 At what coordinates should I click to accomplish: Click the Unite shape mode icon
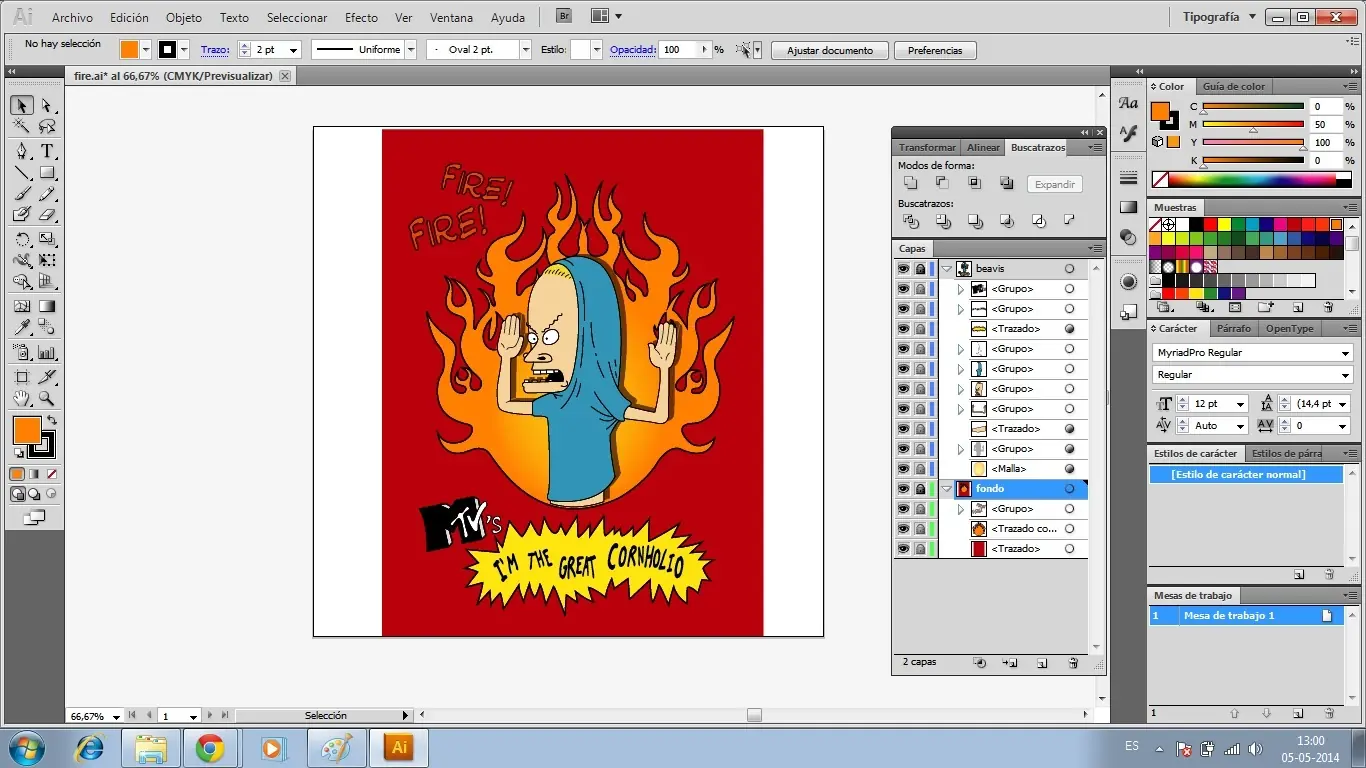(x=910, y=183)
